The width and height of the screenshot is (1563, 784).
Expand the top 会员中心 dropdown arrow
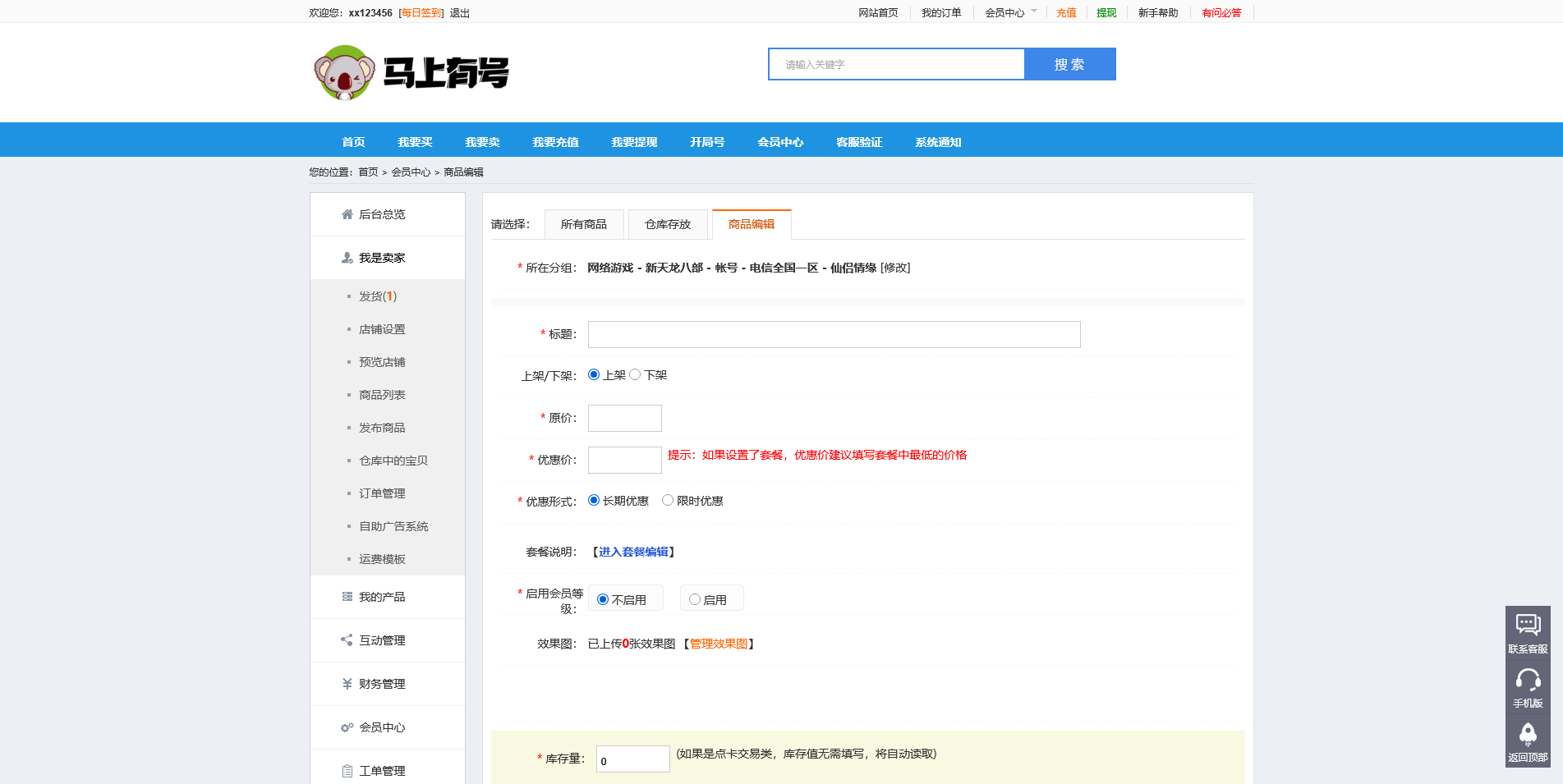1034,11
